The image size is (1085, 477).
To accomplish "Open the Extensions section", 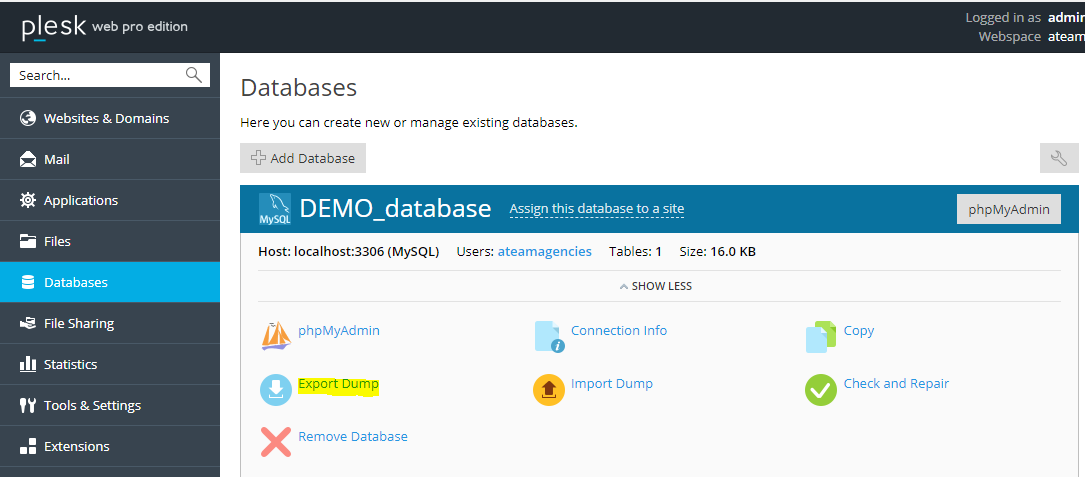I will (x=110, y=447).
